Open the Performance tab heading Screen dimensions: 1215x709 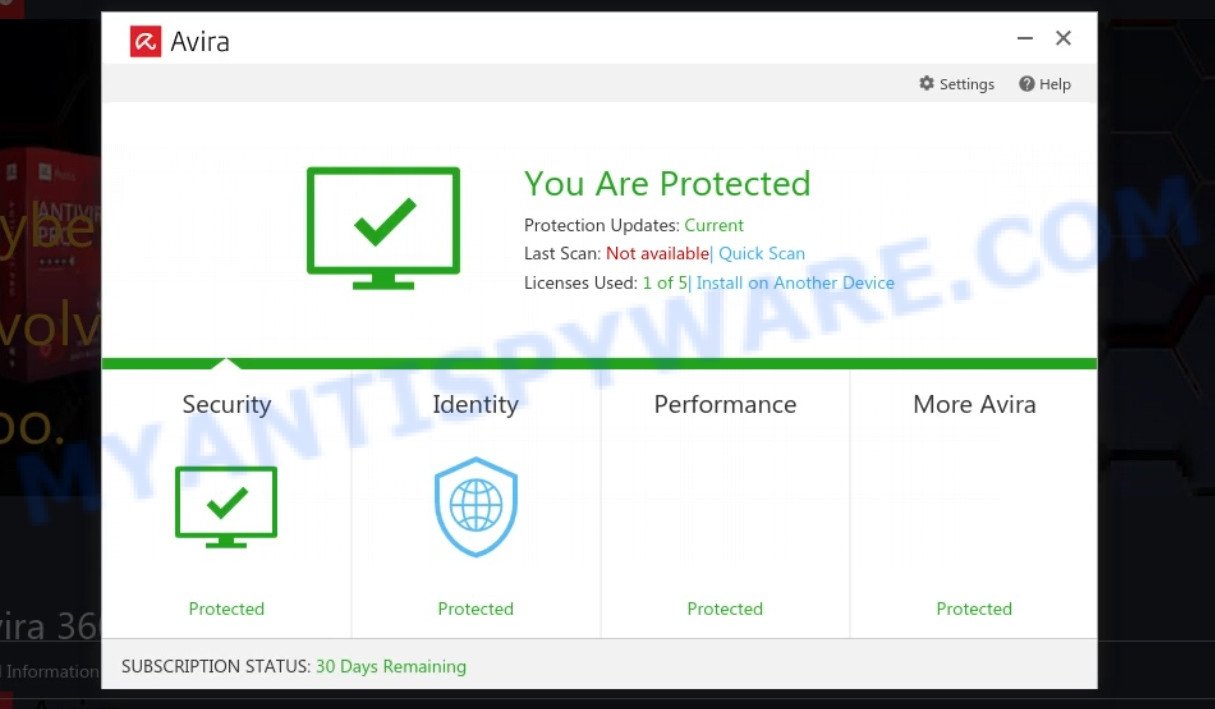point(725,405)
